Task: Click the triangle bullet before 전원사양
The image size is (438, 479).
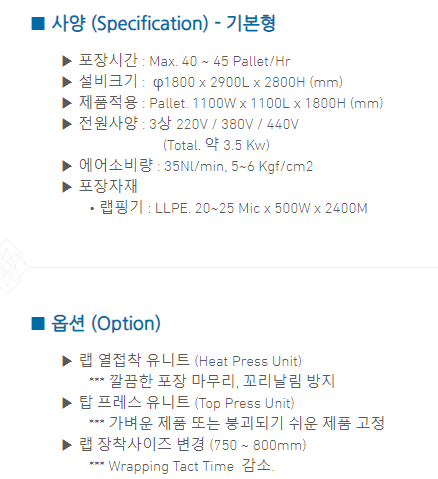Action: (67, 124)
